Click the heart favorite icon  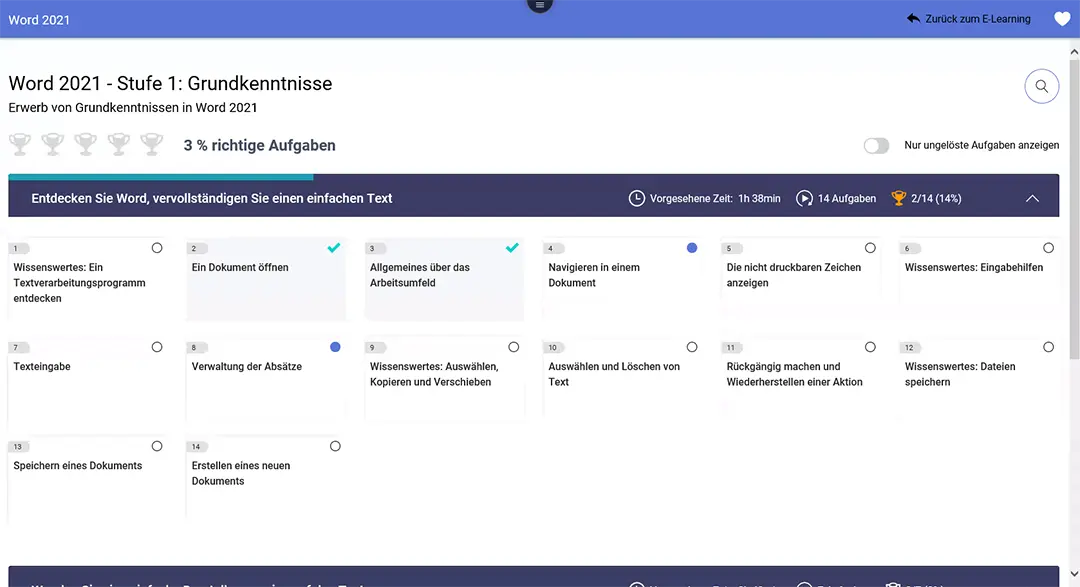(x=1062, y=19)
